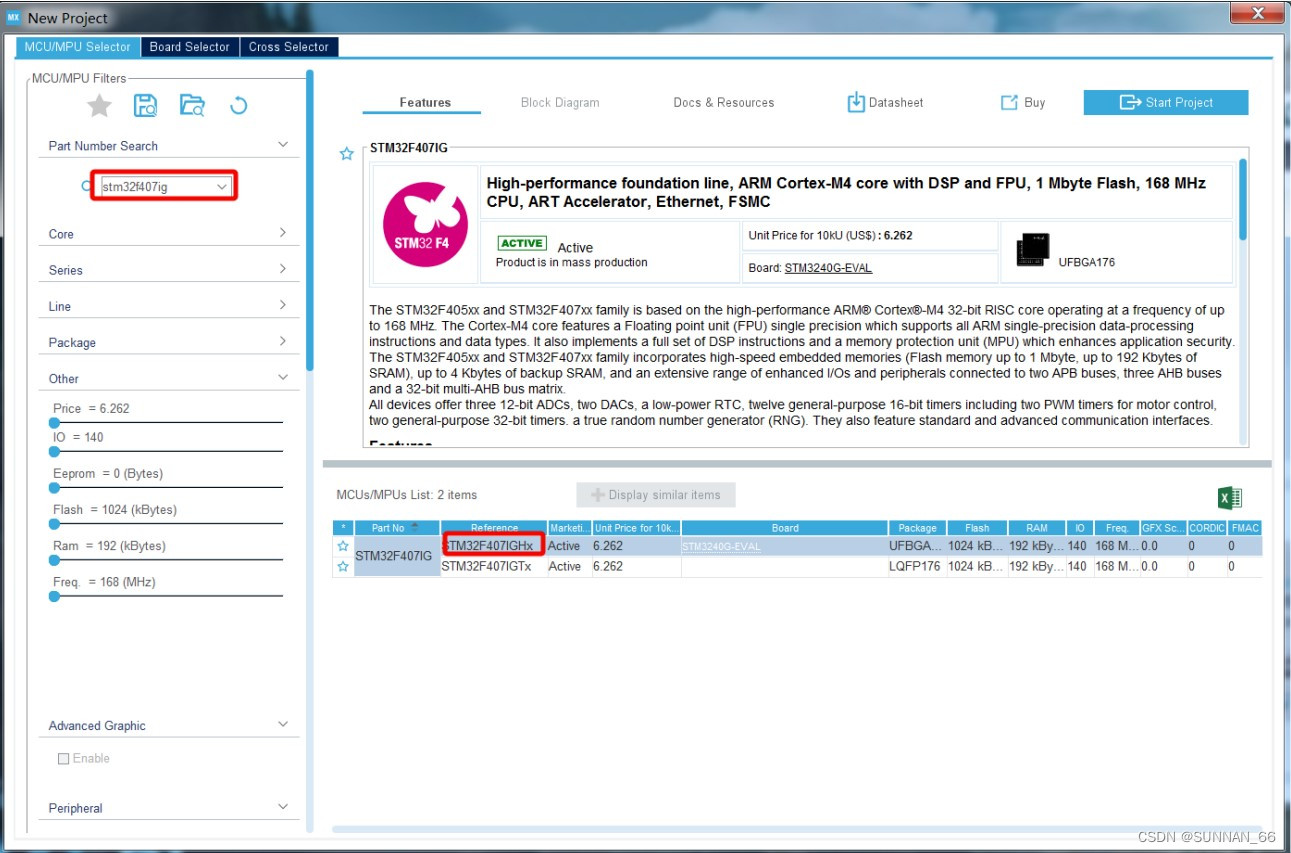
Task: Open the part number dropdown arrow
Action: coord(222,187)
